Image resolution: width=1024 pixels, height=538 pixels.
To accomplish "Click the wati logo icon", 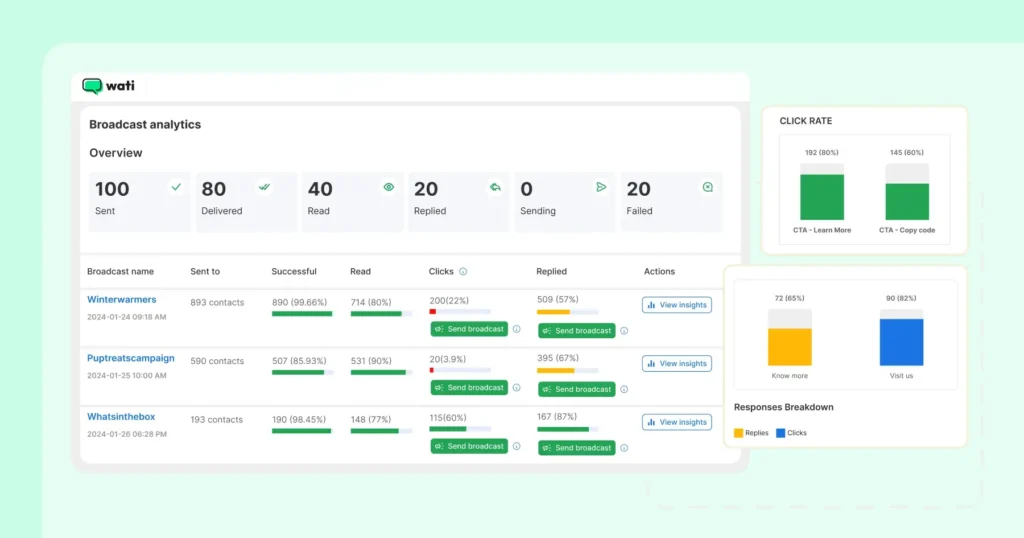I will point(93,86).
